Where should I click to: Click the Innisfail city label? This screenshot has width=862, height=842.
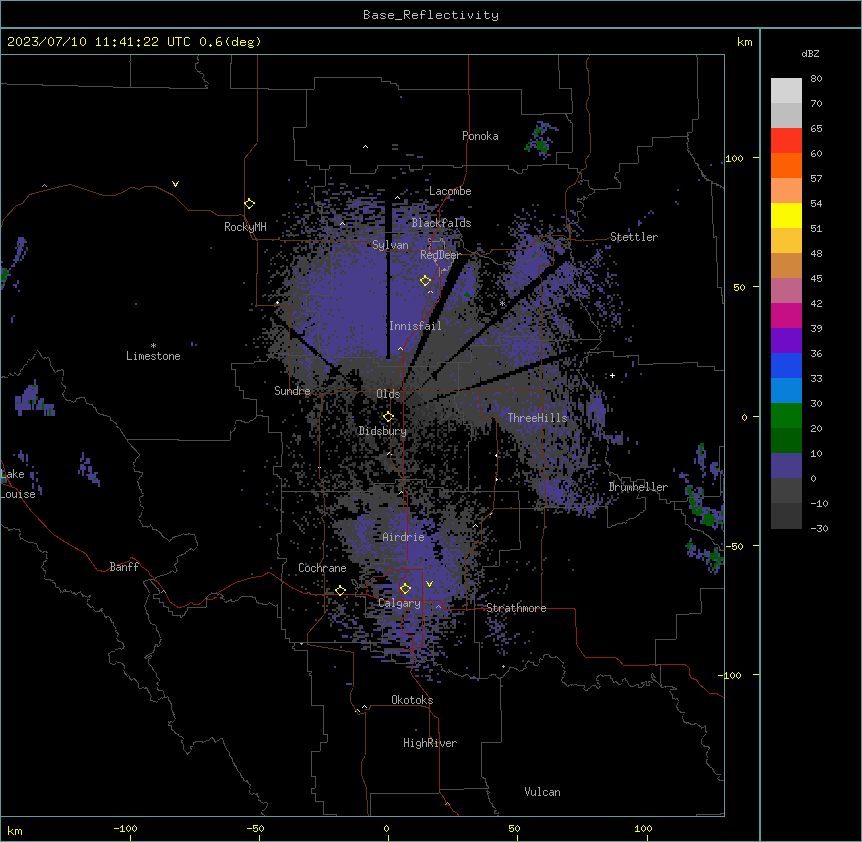pos(415,326)
